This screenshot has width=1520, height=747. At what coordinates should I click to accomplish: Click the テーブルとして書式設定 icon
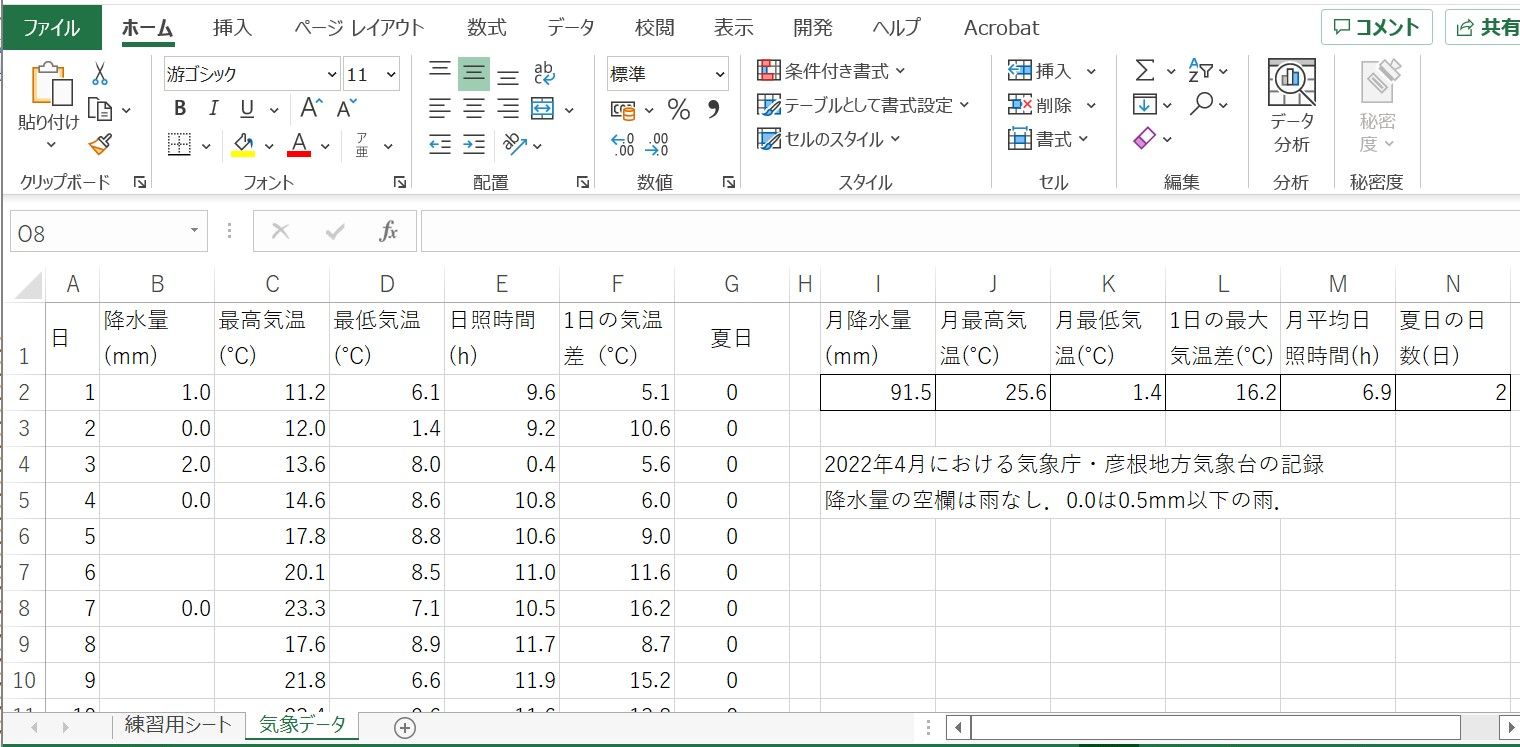pos(767,104)
